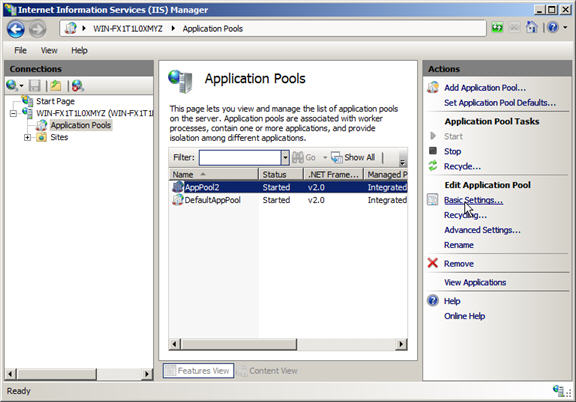Viewport: 576px width, 402px height.
Task: Open the Go button dropdown arrow
Action: pyautogui.click(x=325, y=158)
